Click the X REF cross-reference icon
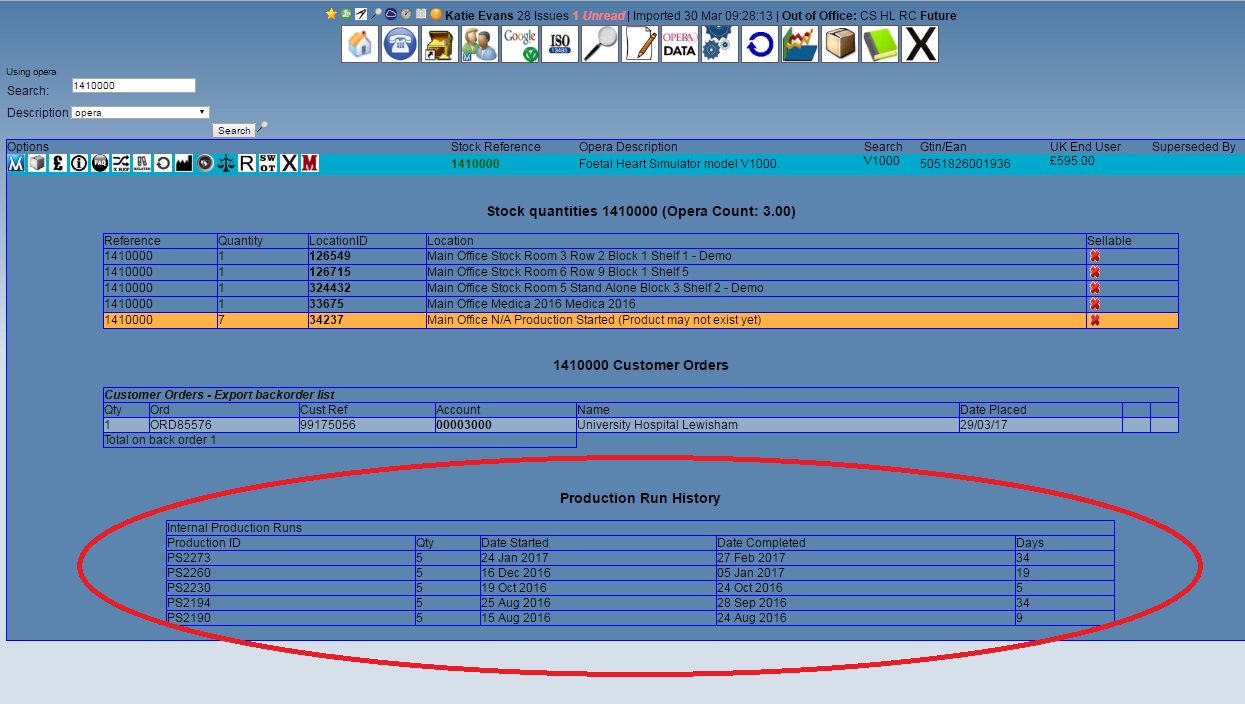 pyautogui.click(x=121, y=163)
